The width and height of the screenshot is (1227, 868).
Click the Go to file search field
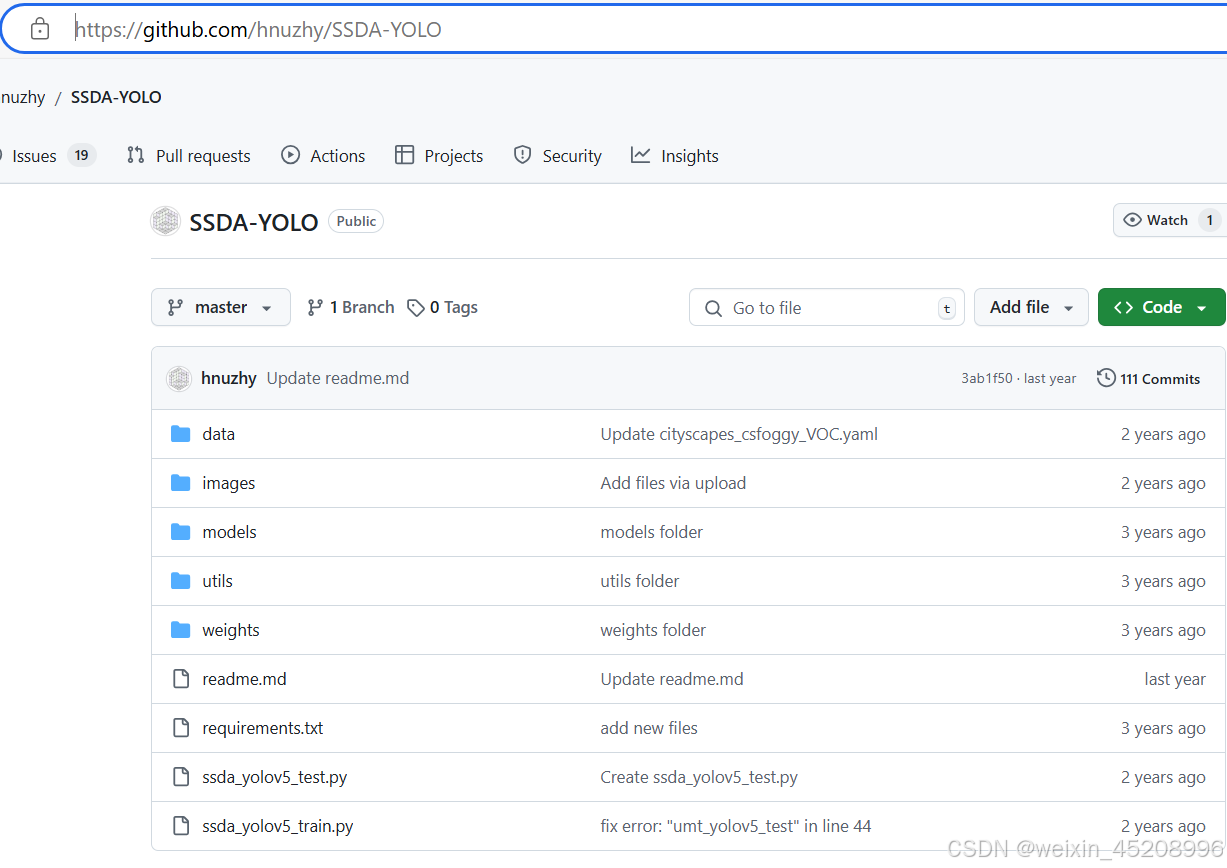coord(827,307)
